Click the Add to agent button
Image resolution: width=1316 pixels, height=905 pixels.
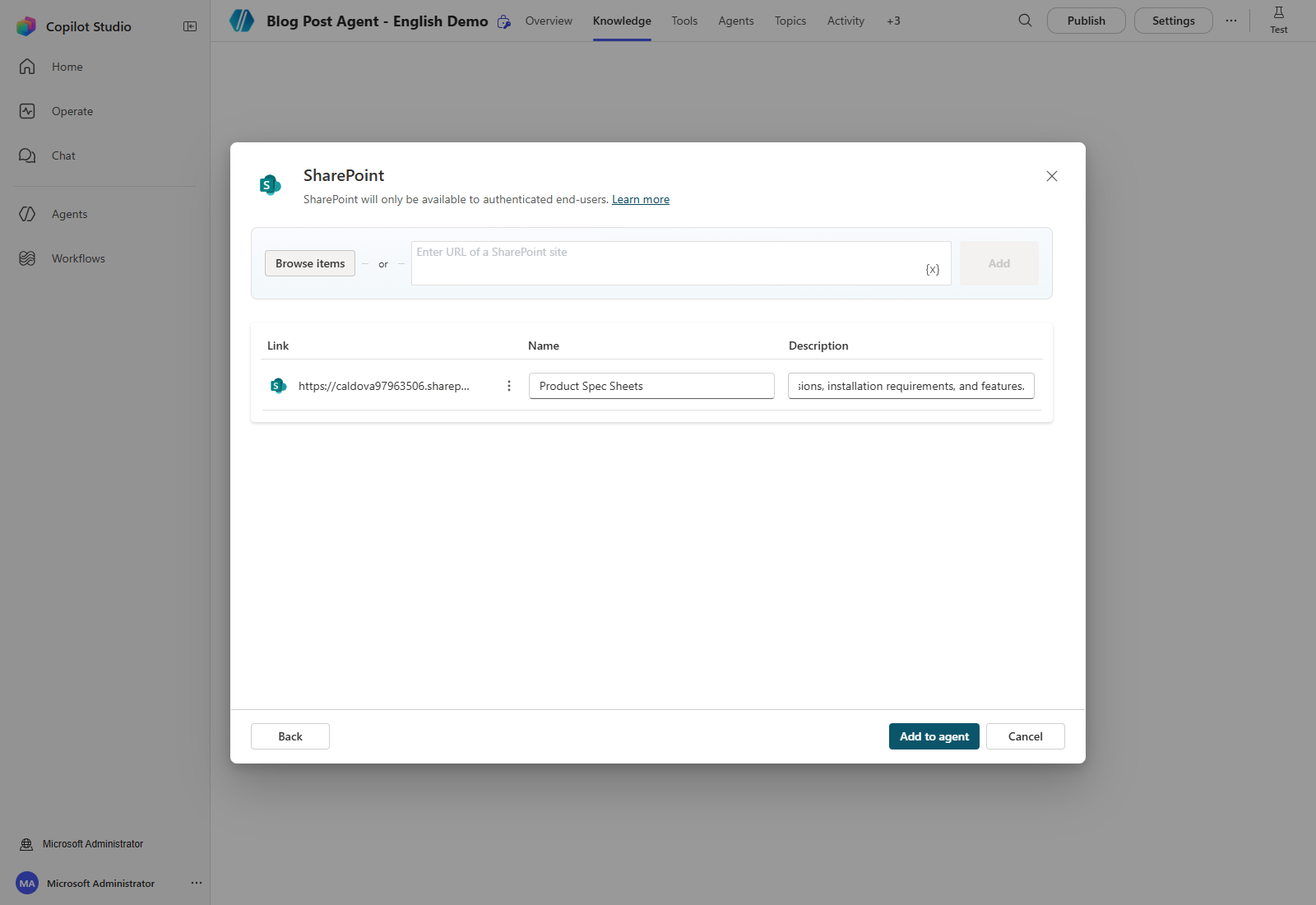tap(934, 736)
